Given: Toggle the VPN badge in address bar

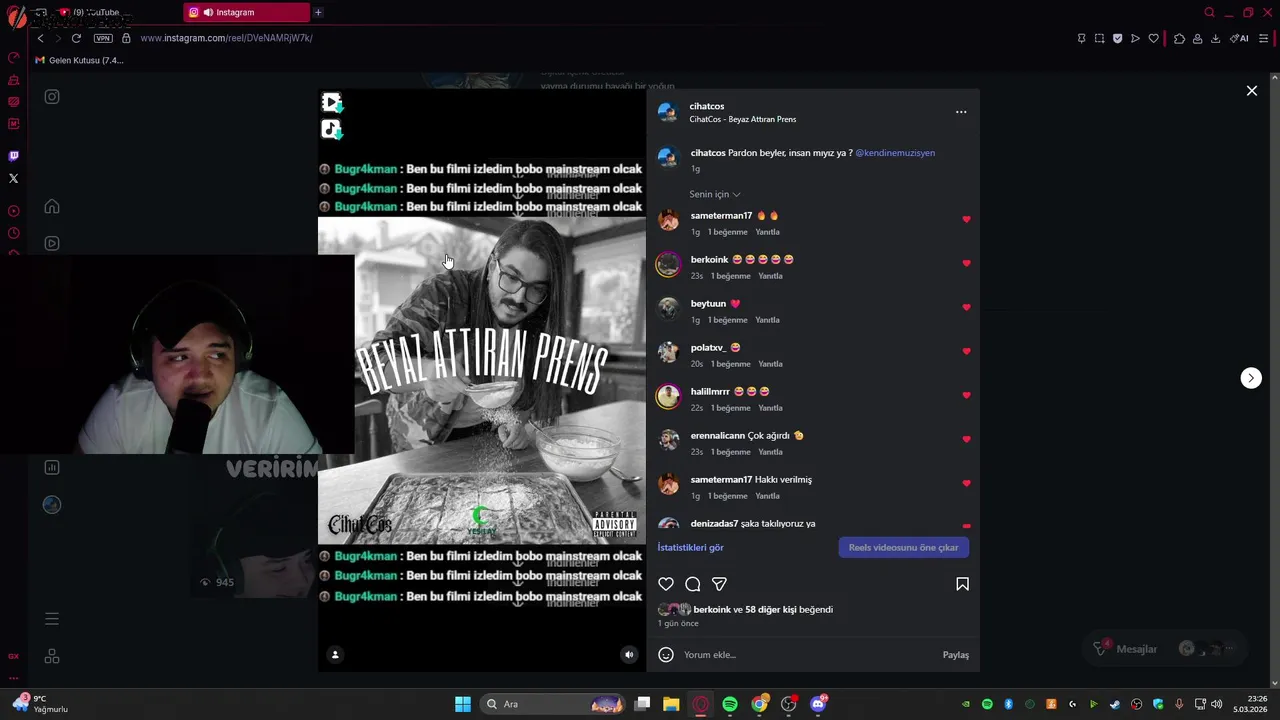Looking at the screenshot, I should click(103, 38).
